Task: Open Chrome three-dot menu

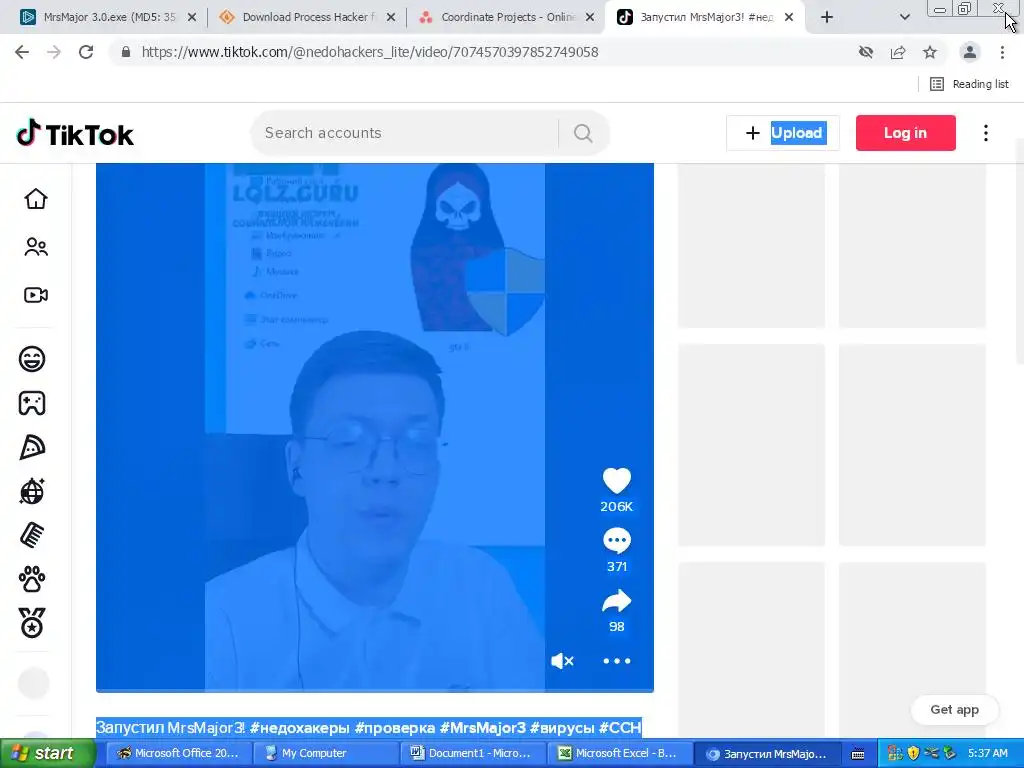Action: pos(1002,52)
